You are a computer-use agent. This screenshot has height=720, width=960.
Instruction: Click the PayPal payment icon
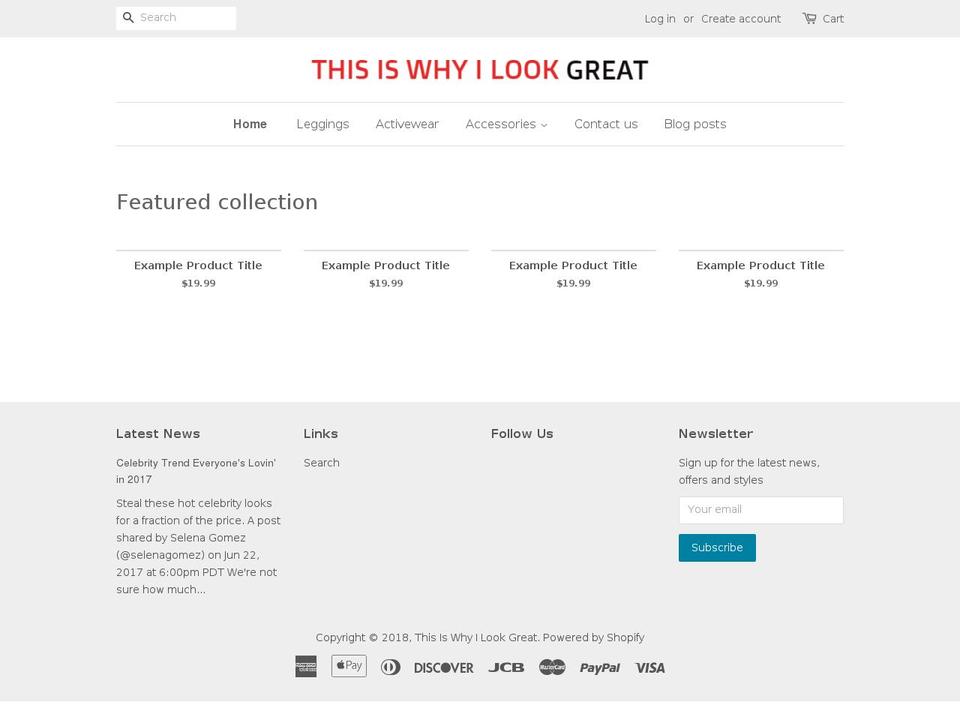point(600,668)
